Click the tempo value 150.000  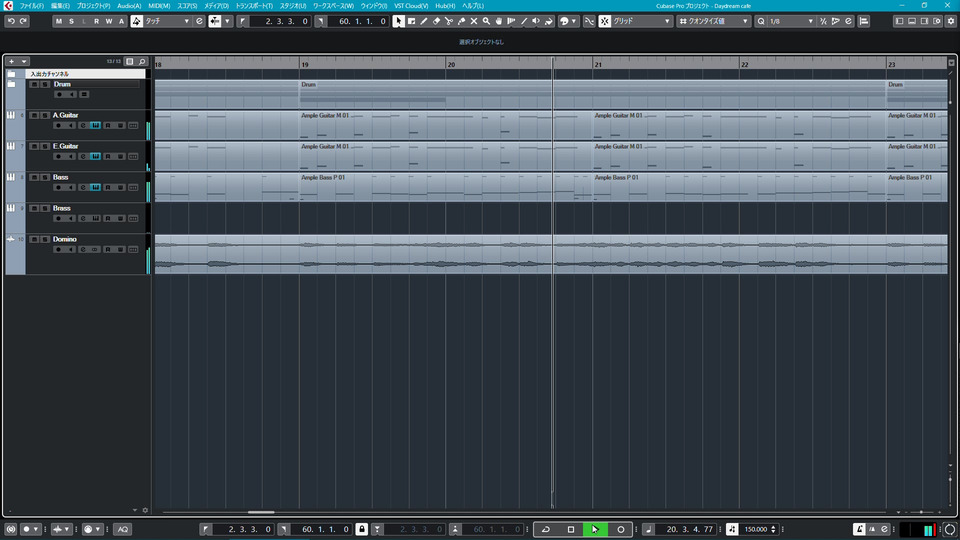[756, 529]
